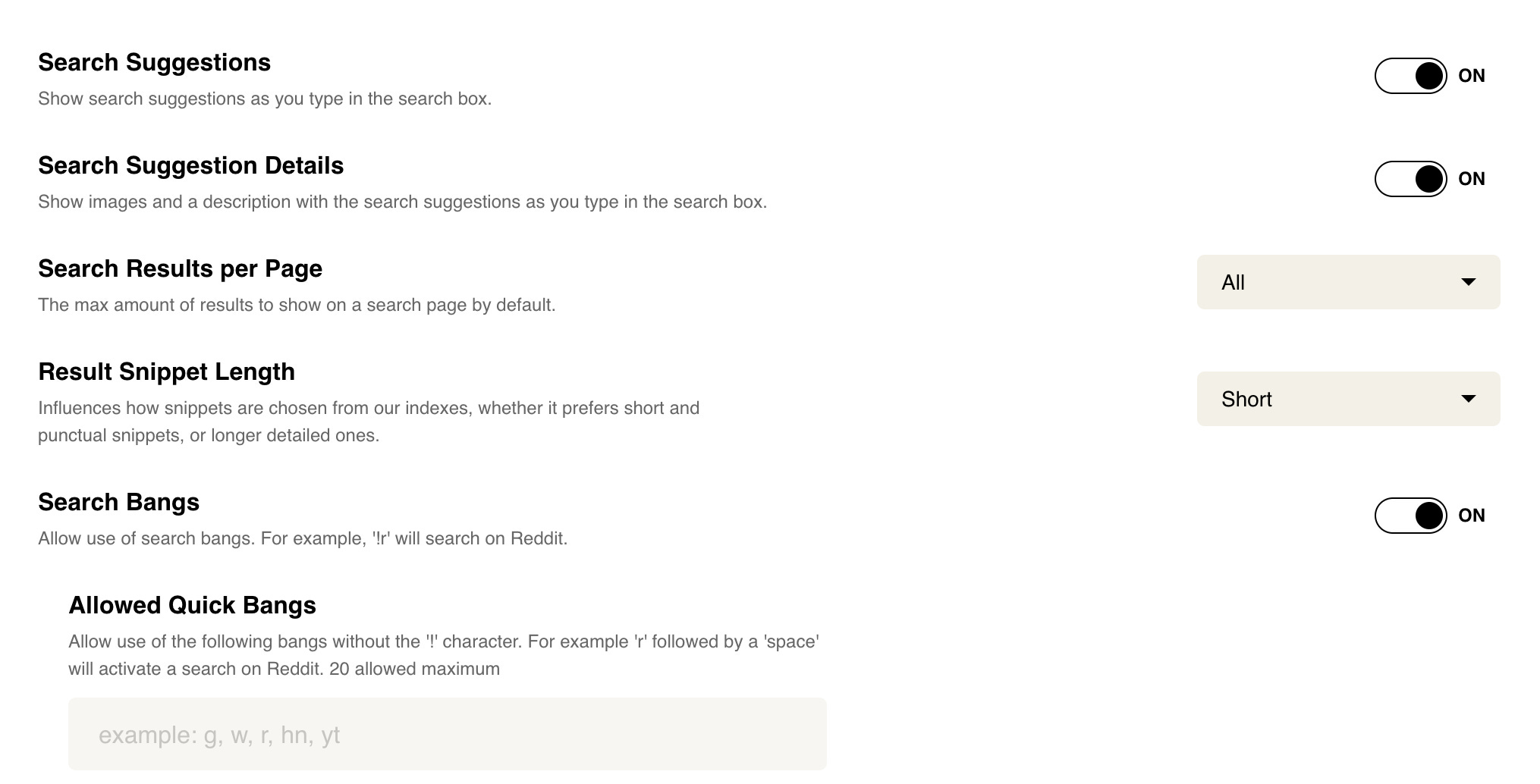Focus the Allowed Quick Bangs text field
Viewport: 1540px width, 784px height.
point(447,734)
